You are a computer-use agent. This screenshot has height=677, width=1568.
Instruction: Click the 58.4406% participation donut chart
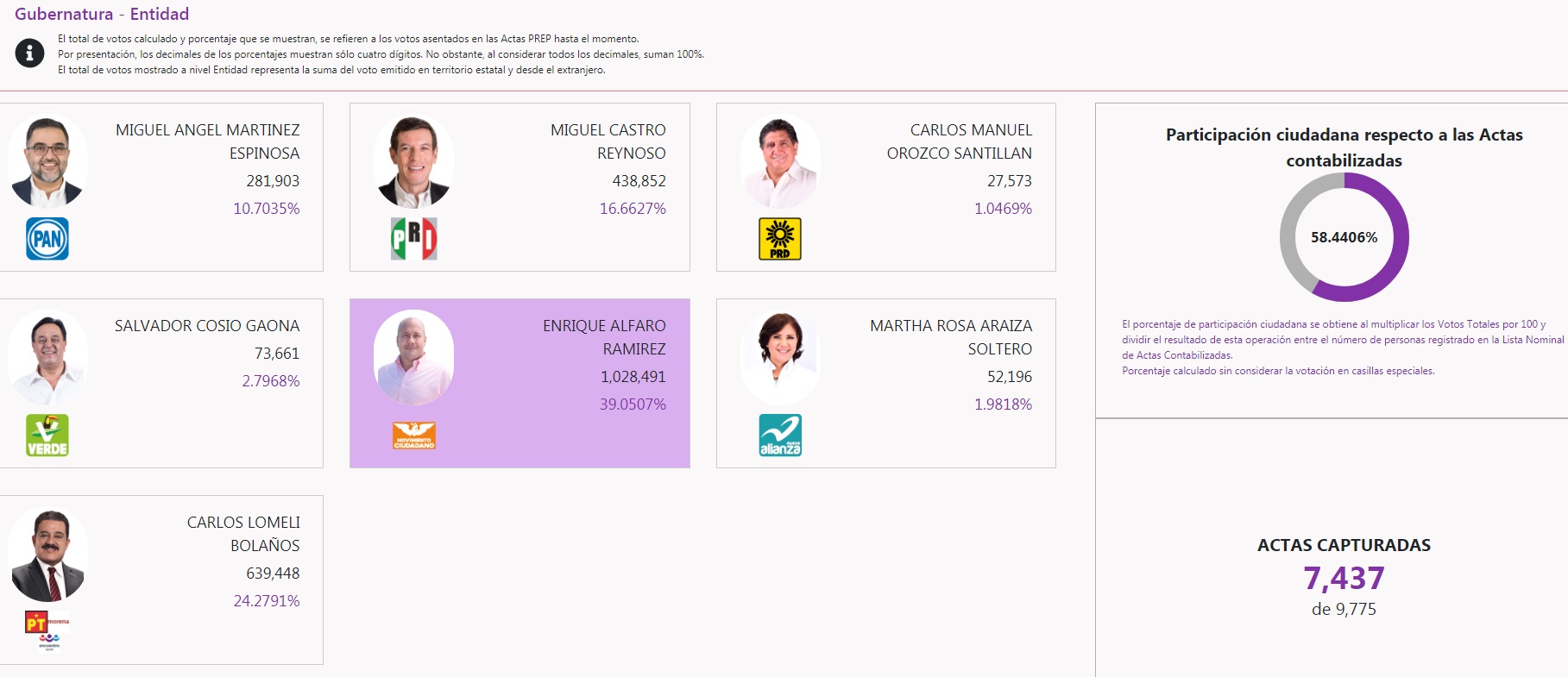click(1344, 237)
